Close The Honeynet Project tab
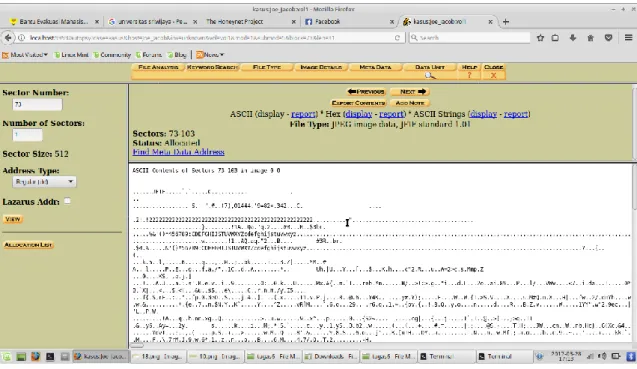This screenshot has height=369, width=637. [293, 22]
